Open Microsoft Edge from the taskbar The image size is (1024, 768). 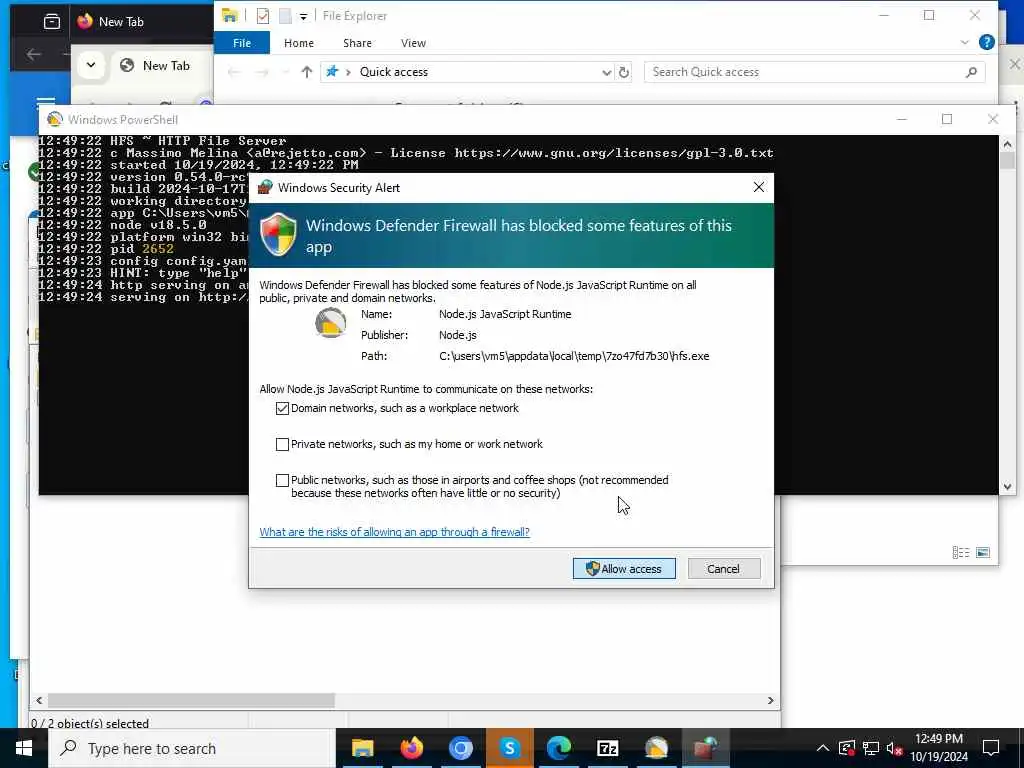558,748
